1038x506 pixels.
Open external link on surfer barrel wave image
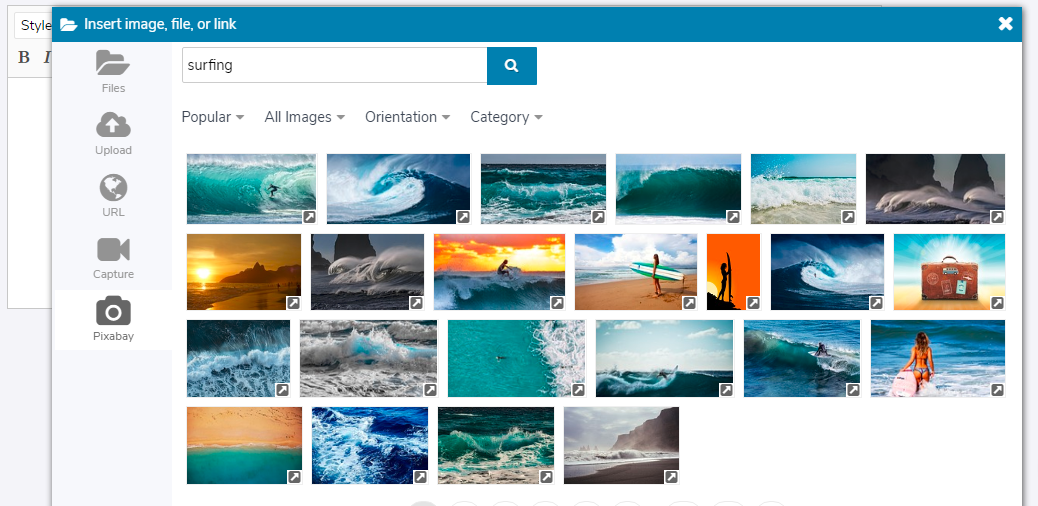click(x=308, y=217)
